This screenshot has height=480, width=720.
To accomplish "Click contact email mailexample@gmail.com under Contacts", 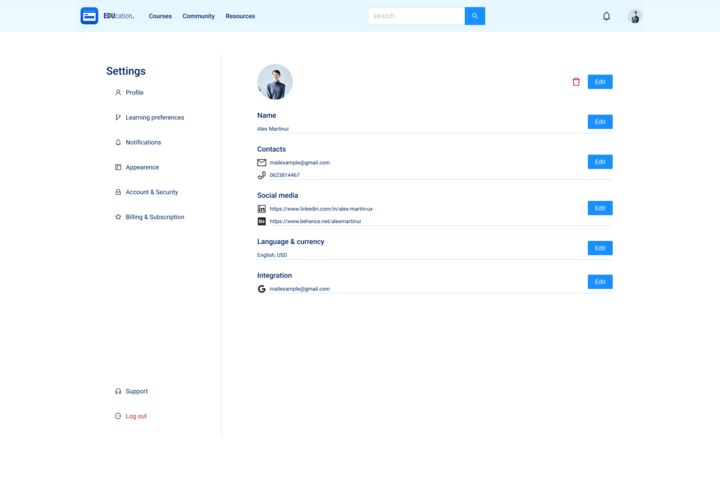I will click(x=299, y=163).
